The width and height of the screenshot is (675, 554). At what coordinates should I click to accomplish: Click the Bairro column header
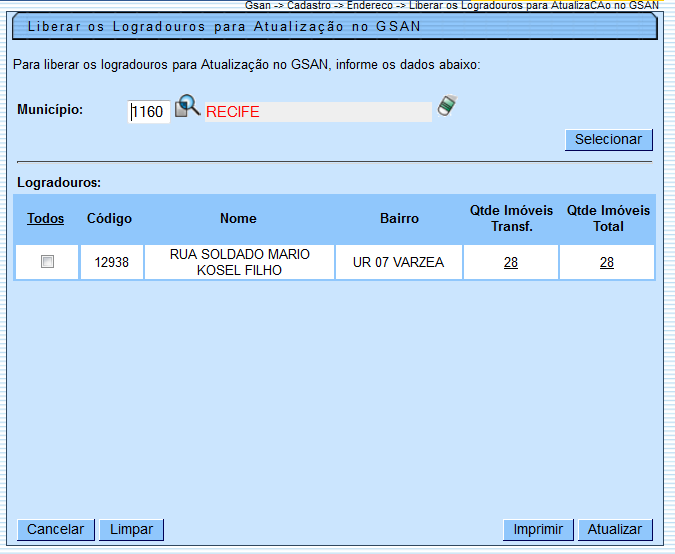399,218
